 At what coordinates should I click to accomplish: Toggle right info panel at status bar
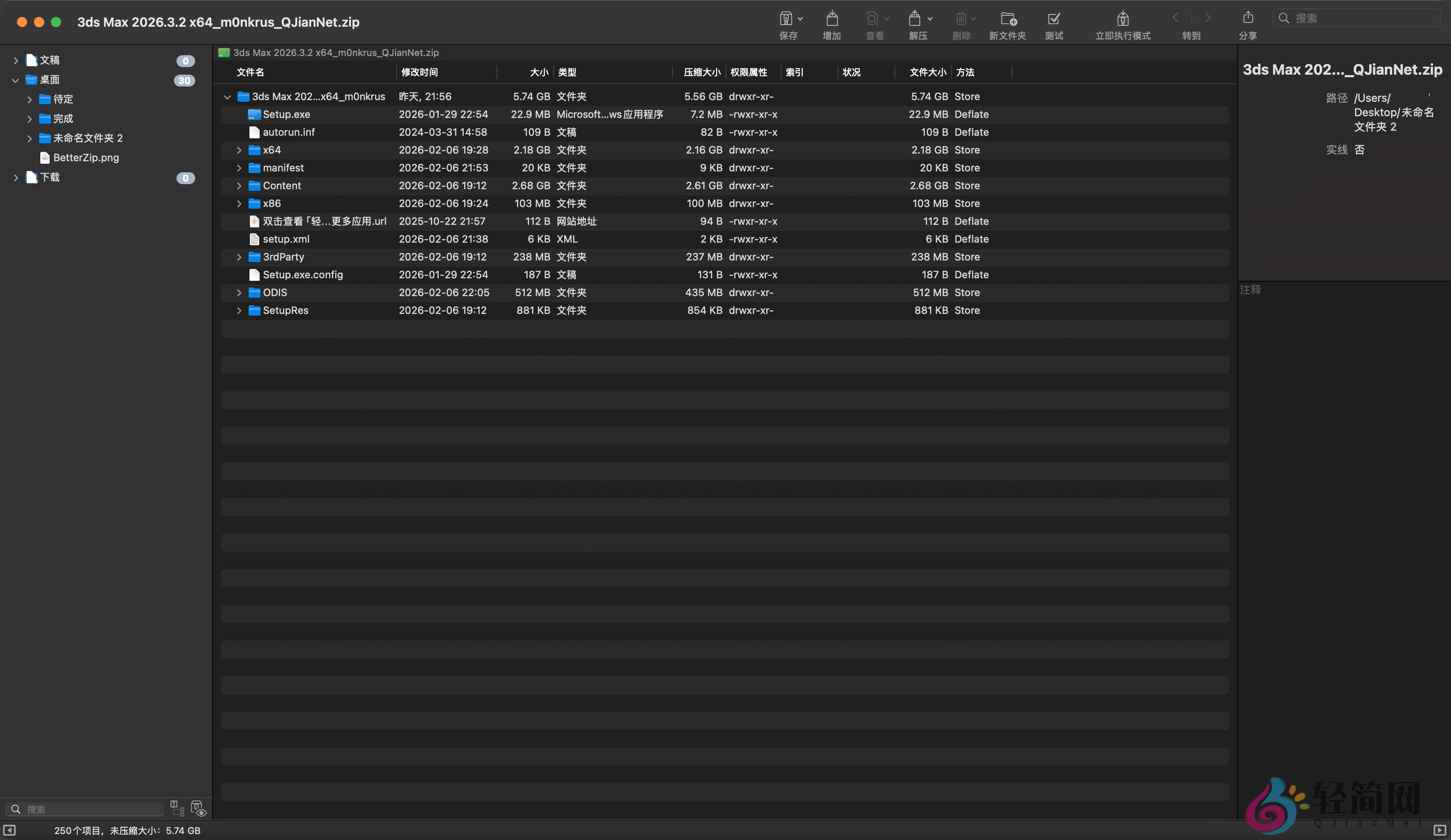tap(1439, 830)
